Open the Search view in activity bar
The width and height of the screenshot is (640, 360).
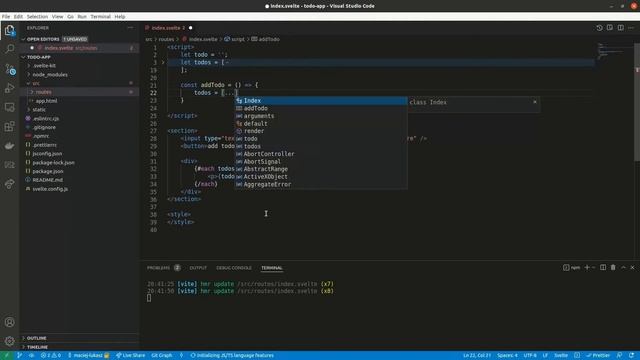9,49
